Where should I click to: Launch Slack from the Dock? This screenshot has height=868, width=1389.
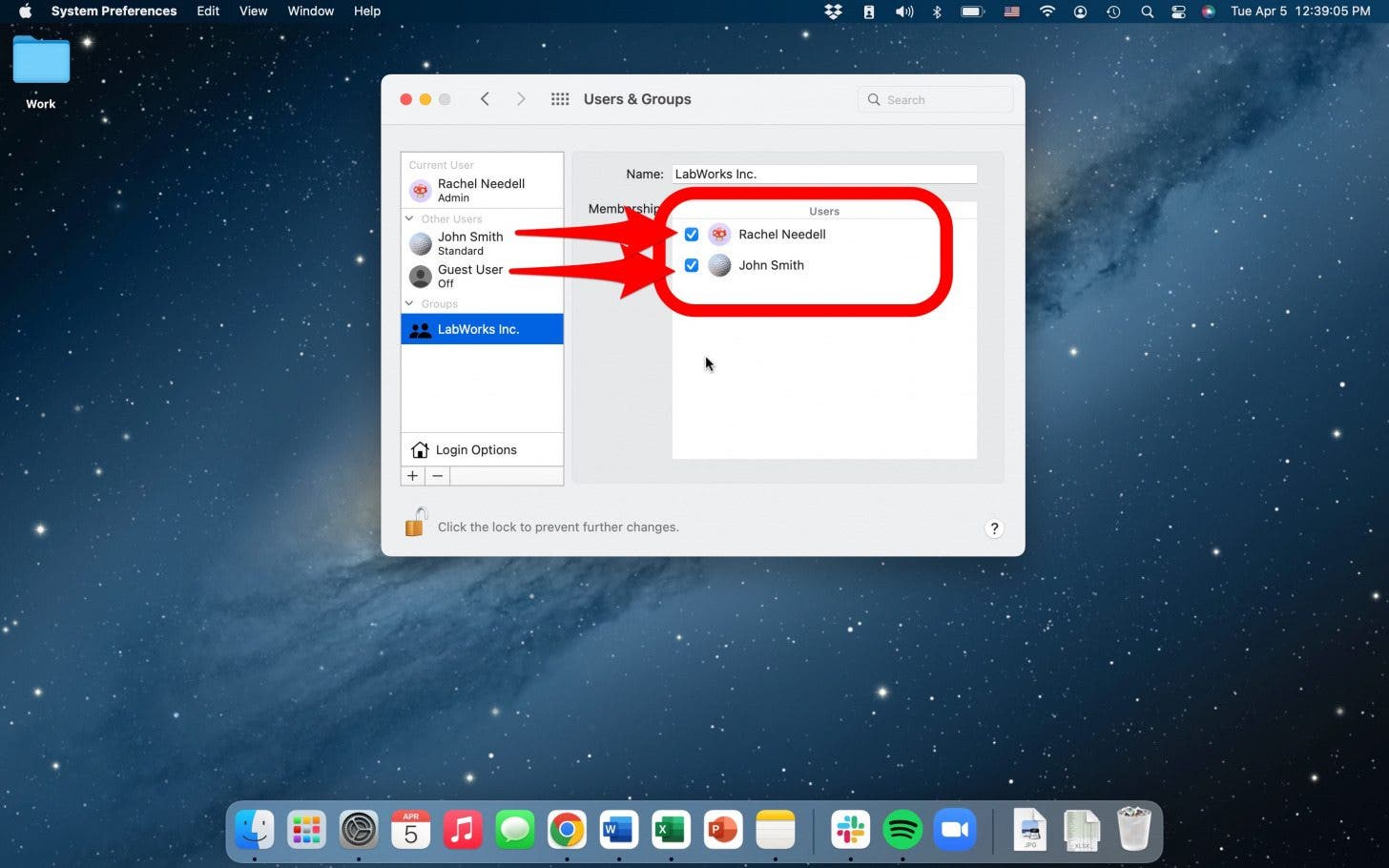point(850,831)
